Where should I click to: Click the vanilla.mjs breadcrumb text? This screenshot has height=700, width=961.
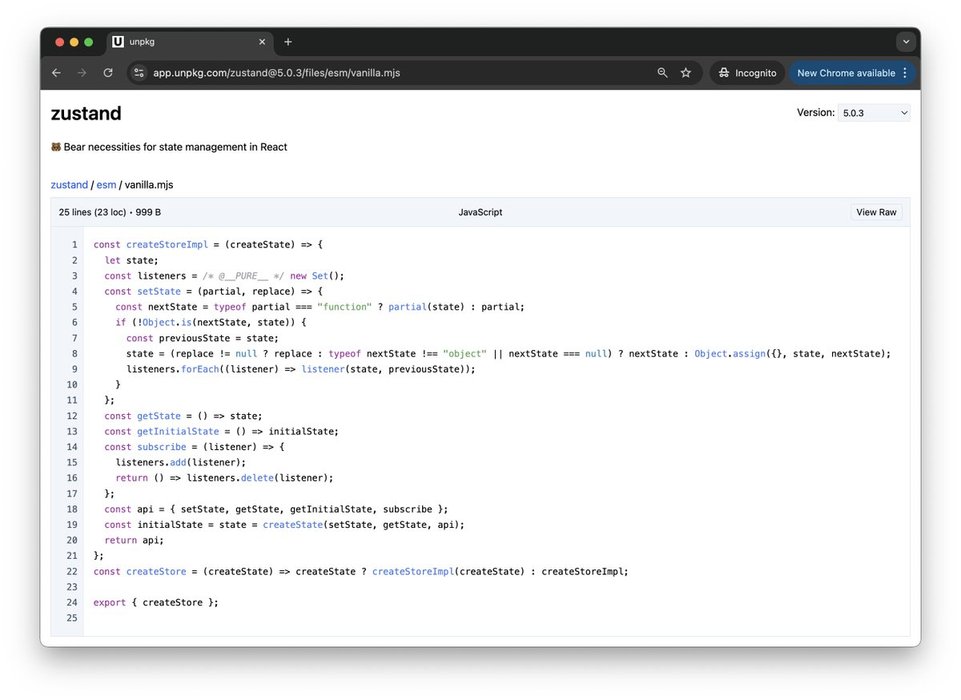149,185
